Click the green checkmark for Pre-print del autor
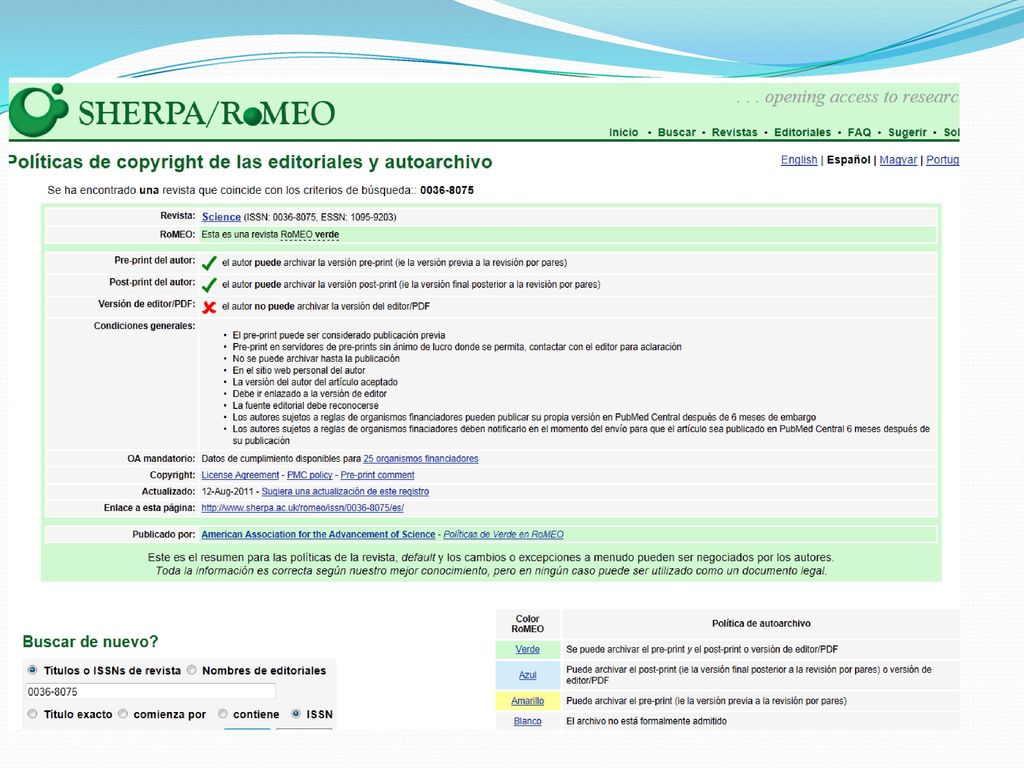The height and width of the screenshot is (768, 1024). [209, 263]
